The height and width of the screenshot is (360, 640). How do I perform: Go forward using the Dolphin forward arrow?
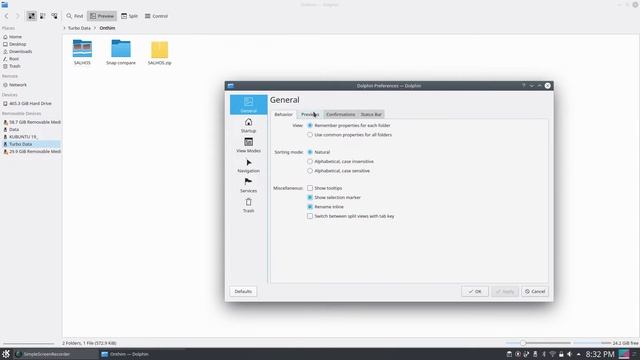click(18, 16)
